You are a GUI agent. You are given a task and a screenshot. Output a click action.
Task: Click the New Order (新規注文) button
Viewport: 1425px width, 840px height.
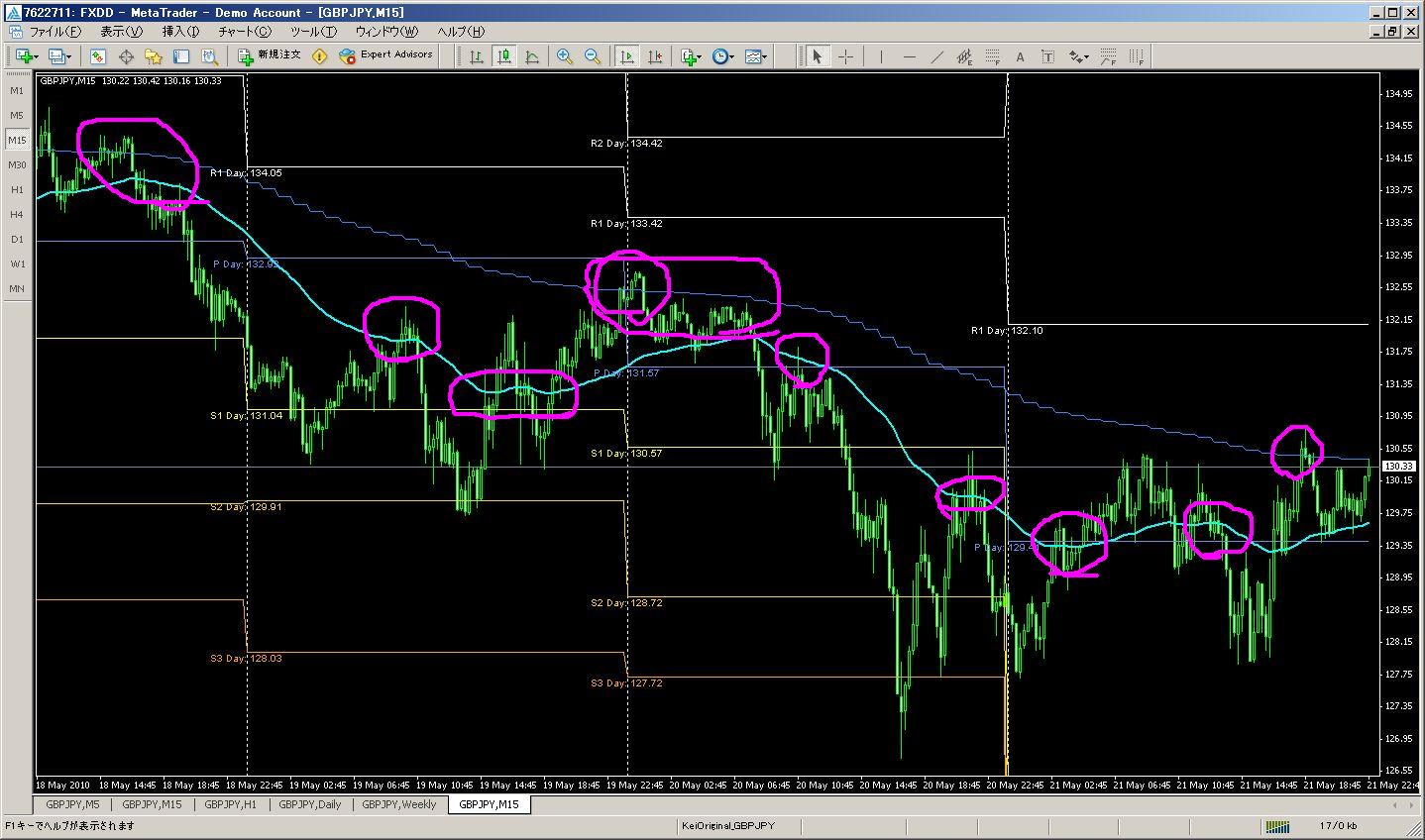pyautogui.click(x=269, y=55)
